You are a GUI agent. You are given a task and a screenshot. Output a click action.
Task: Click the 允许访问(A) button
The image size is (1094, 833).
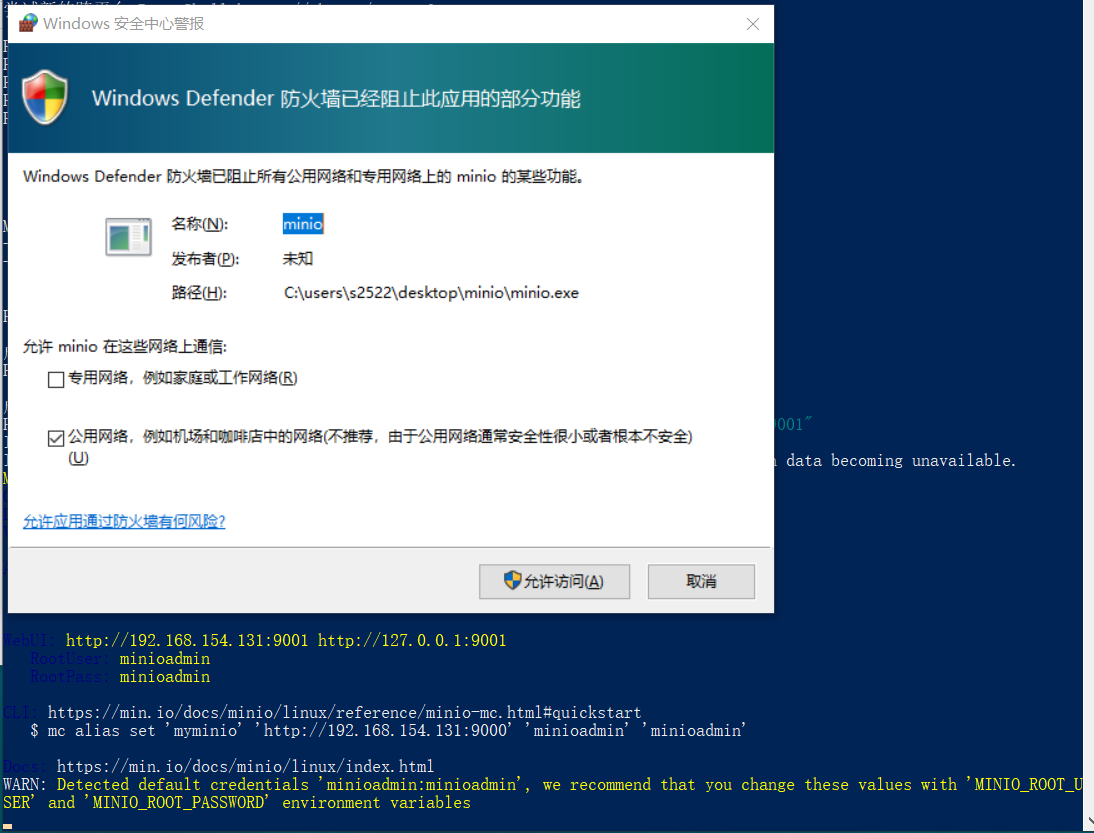point(555,581)
